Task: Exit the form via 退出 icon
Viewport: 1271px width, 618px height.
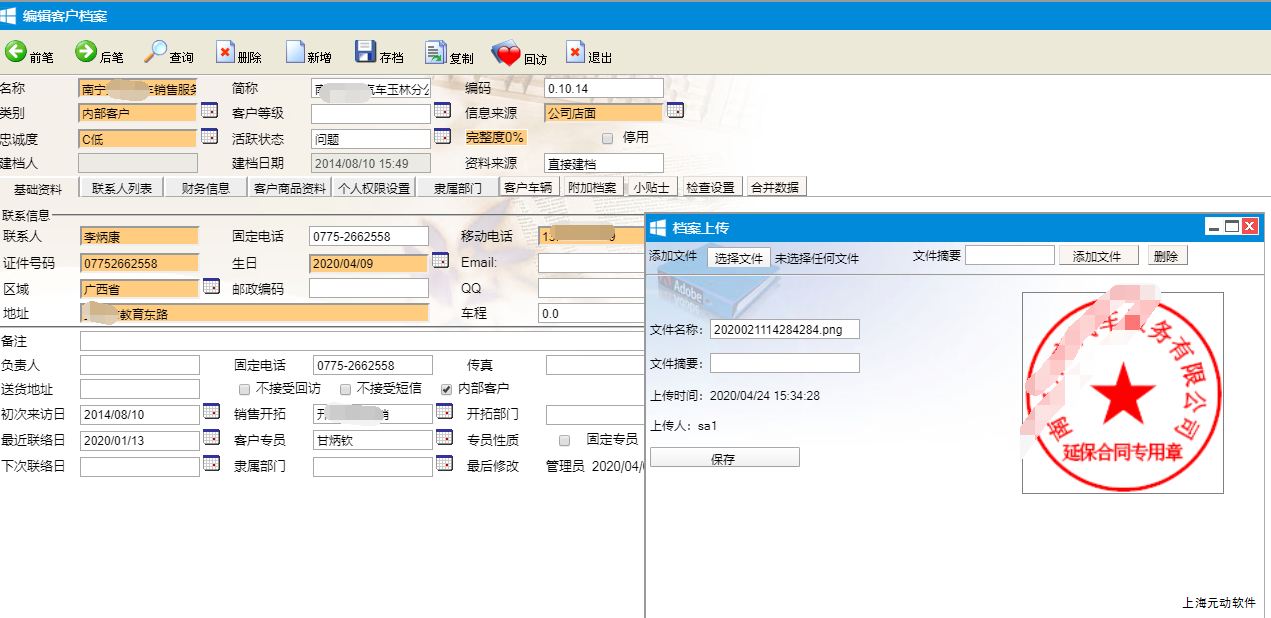Action: pyautogui.click(x=575, y=53)
